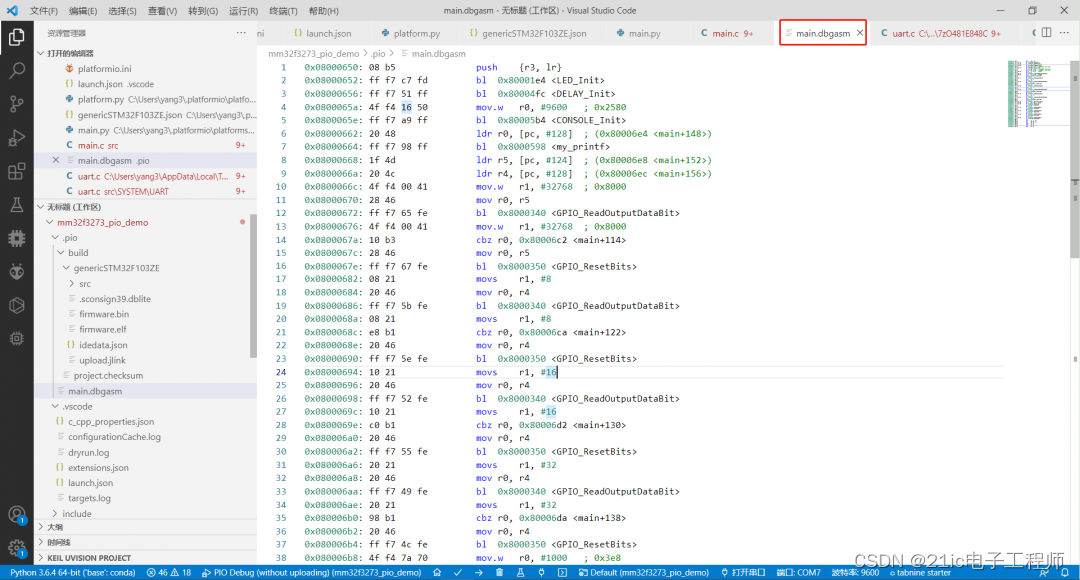The height and width of the screenshot is (580, 1080).
Task: Click the PlatformIO Clean trash icon in status bar
Action: [499, 572]
